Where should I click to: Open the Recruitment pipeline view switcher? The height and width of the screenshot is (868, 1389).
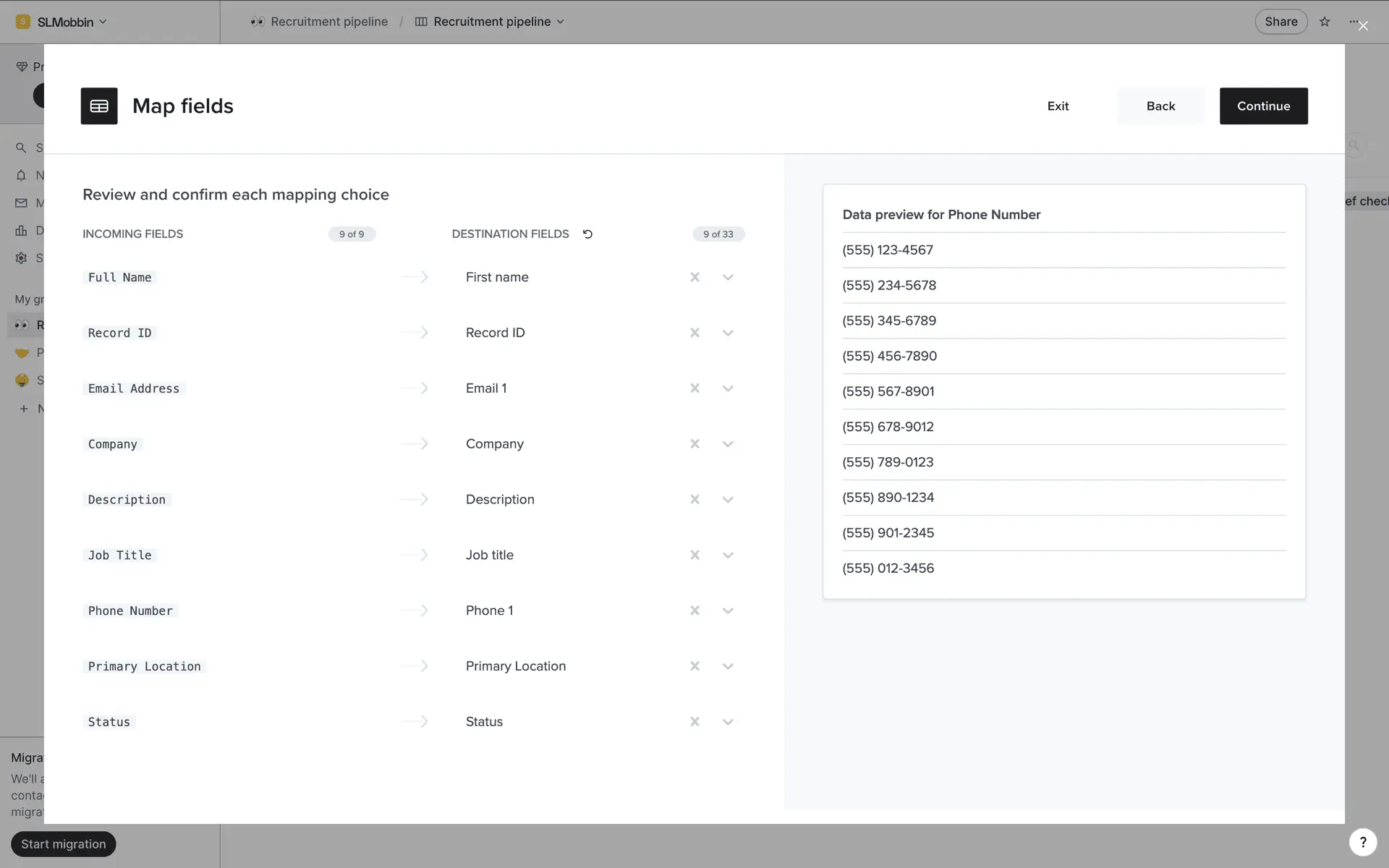(491, 22)
